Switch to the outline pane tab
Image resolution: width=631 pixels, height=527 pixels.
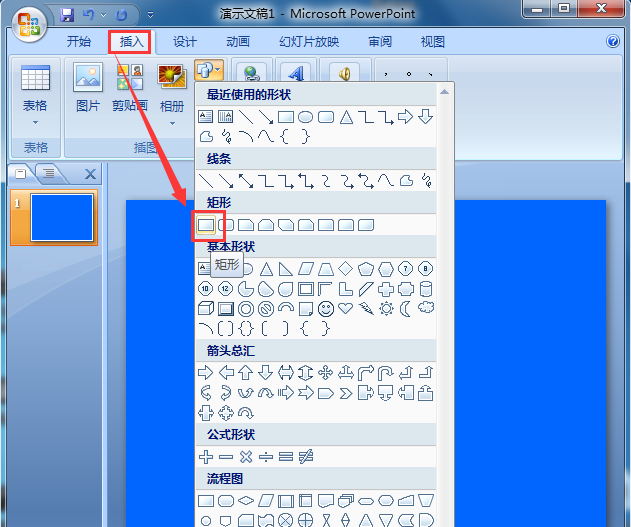[49, 173]
